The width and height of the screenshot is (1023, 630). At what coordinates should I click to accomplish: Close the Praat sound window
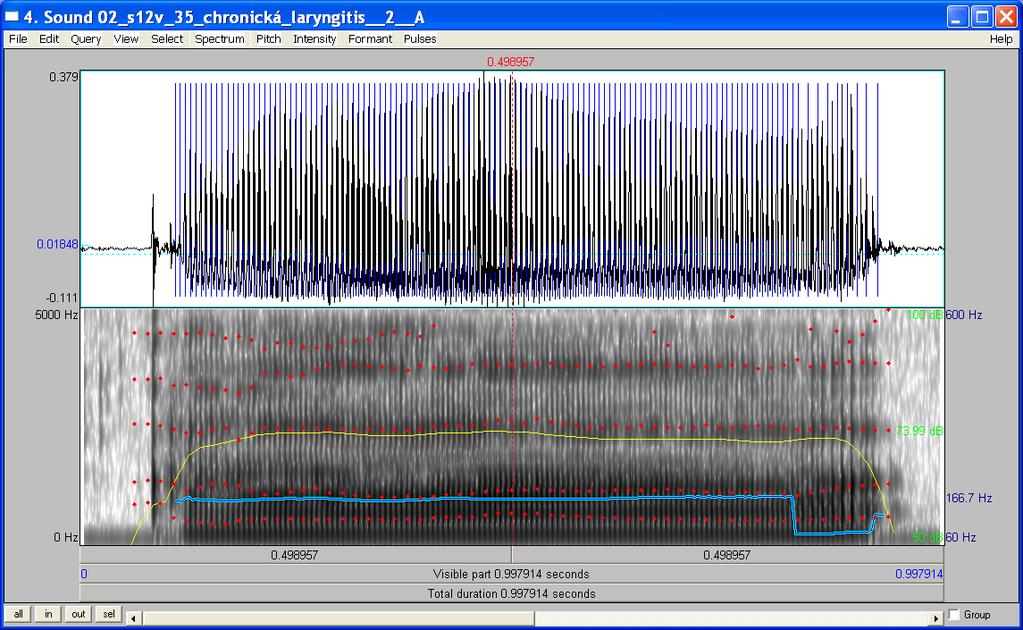[1006, 16]
